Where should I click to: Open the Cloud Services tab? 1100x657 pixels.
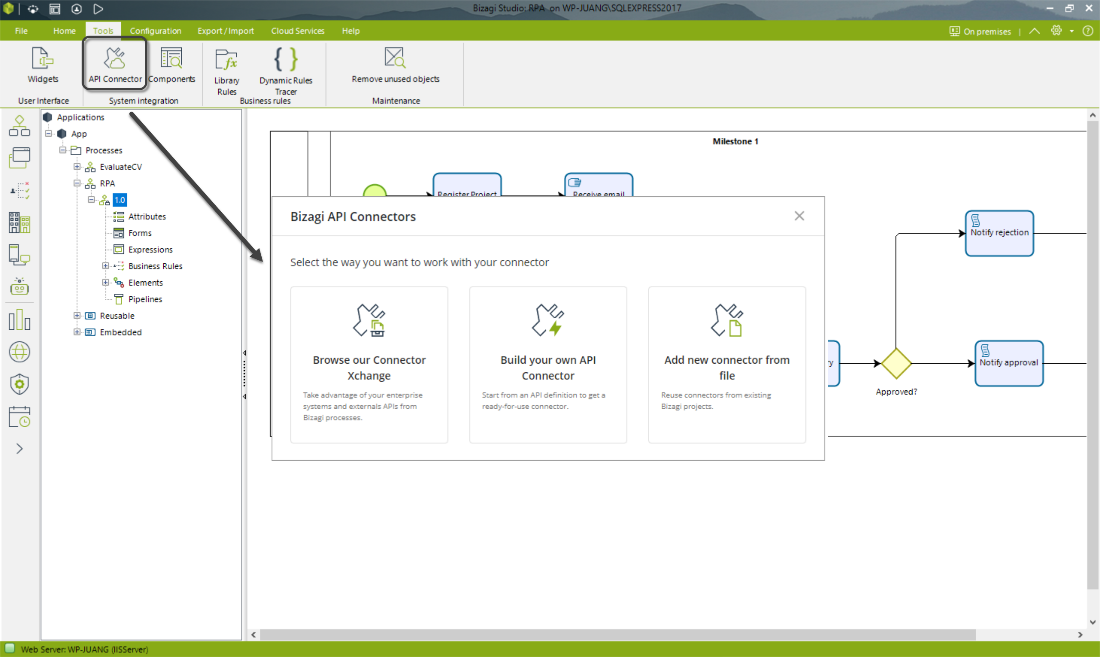point(297,31)
